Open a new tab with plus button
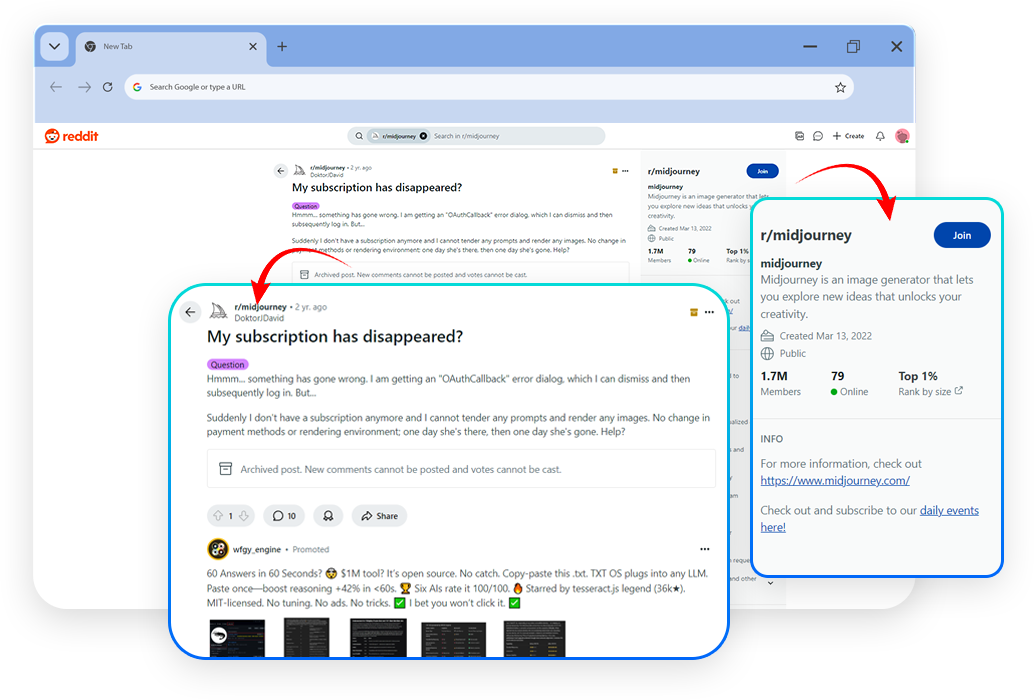1034x700 pixels. (282, 47)
